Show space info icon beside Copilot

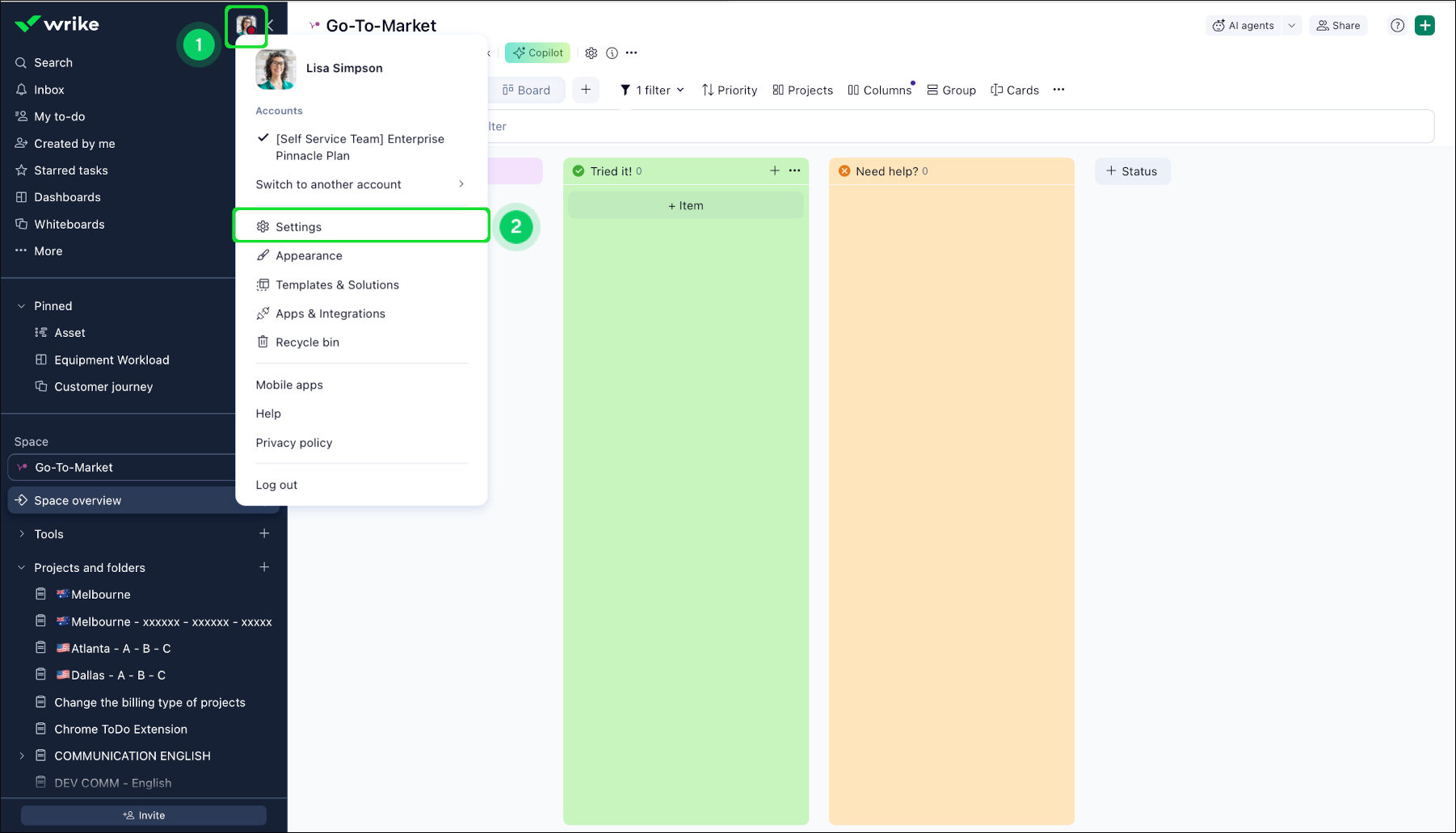click(612, 53)
